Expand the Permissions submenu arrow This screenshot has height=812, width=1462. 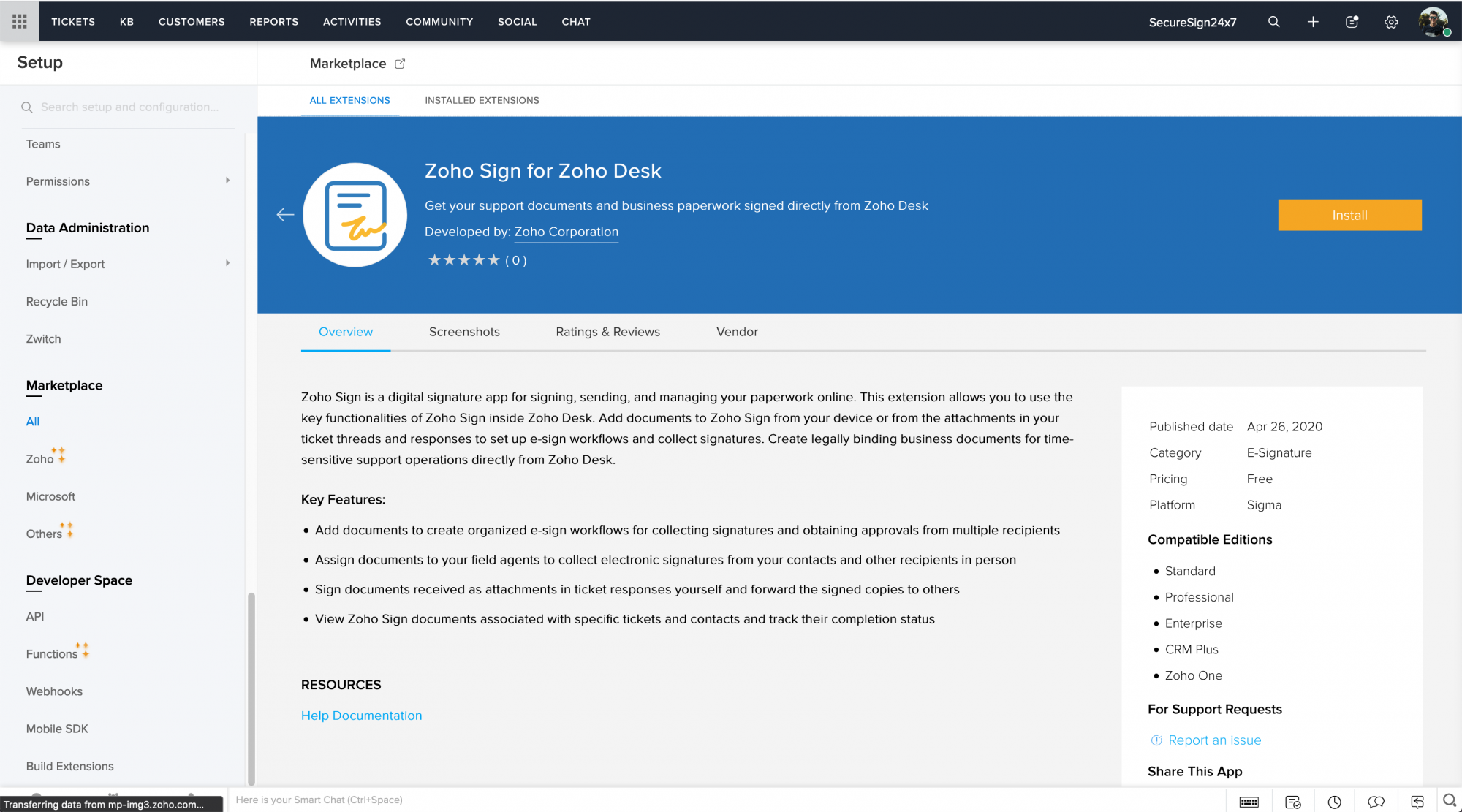coord(227,181)
